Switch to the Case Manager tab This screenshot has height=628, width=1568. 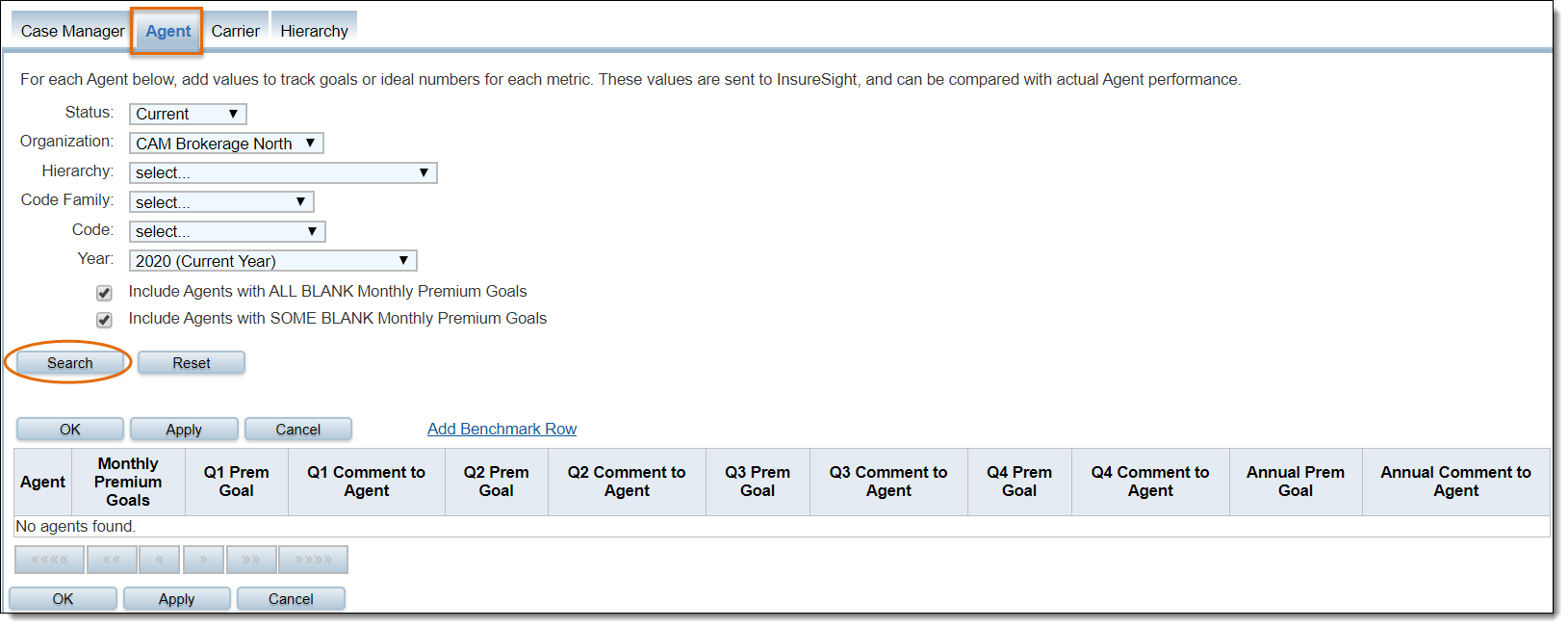pyautogui.click(x=72, y=31)
